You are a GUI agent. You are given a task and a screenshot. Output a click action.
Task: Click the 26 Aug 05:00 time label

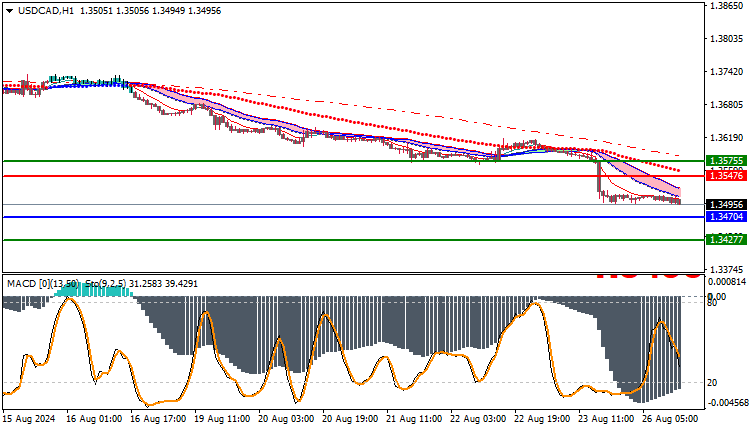(670, 419)
